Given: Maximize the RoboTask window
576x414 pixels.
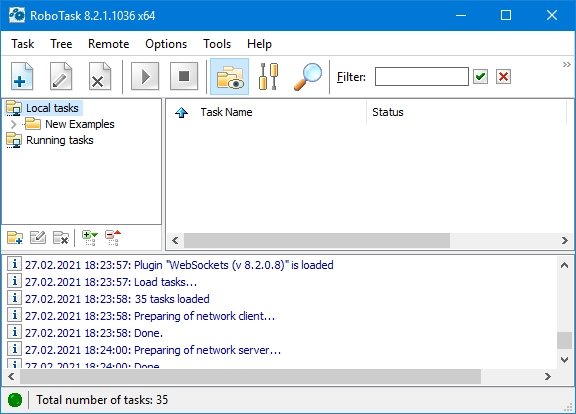Looking at the screenshot, I should pos(506,15).
